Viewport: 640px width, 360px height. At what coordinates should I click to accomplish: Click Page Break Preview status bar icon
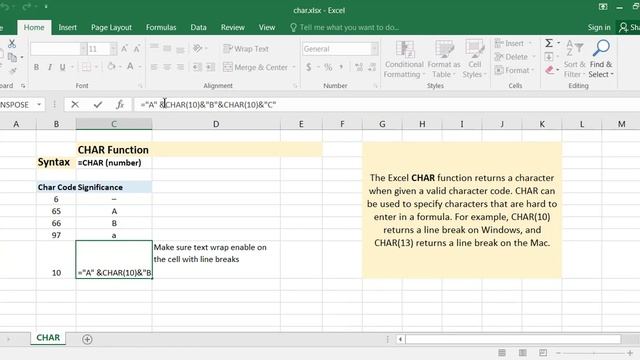pos(543,353)
